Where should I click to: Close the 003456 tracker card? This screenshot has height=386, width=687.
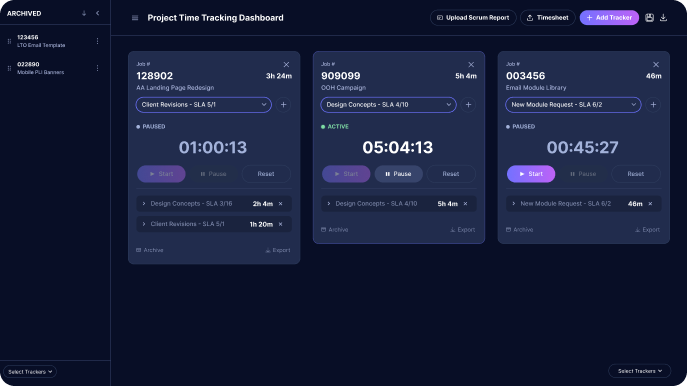[656, 64]
